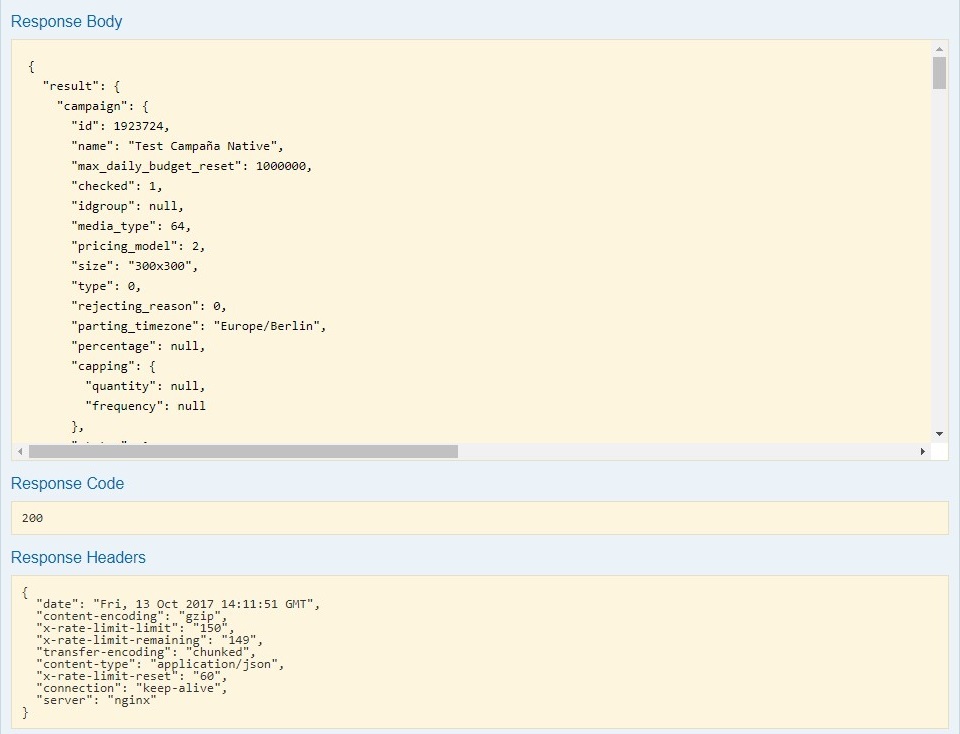
Task: Click the vertical scrollbar down arrow
Action: (x=939, y=433)
